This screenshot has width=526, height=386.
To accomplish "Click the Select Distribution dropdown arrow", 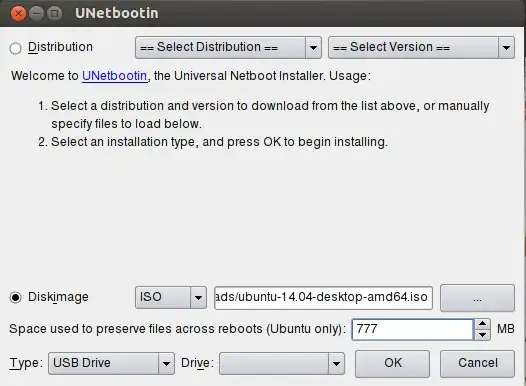I will point(313,48).
